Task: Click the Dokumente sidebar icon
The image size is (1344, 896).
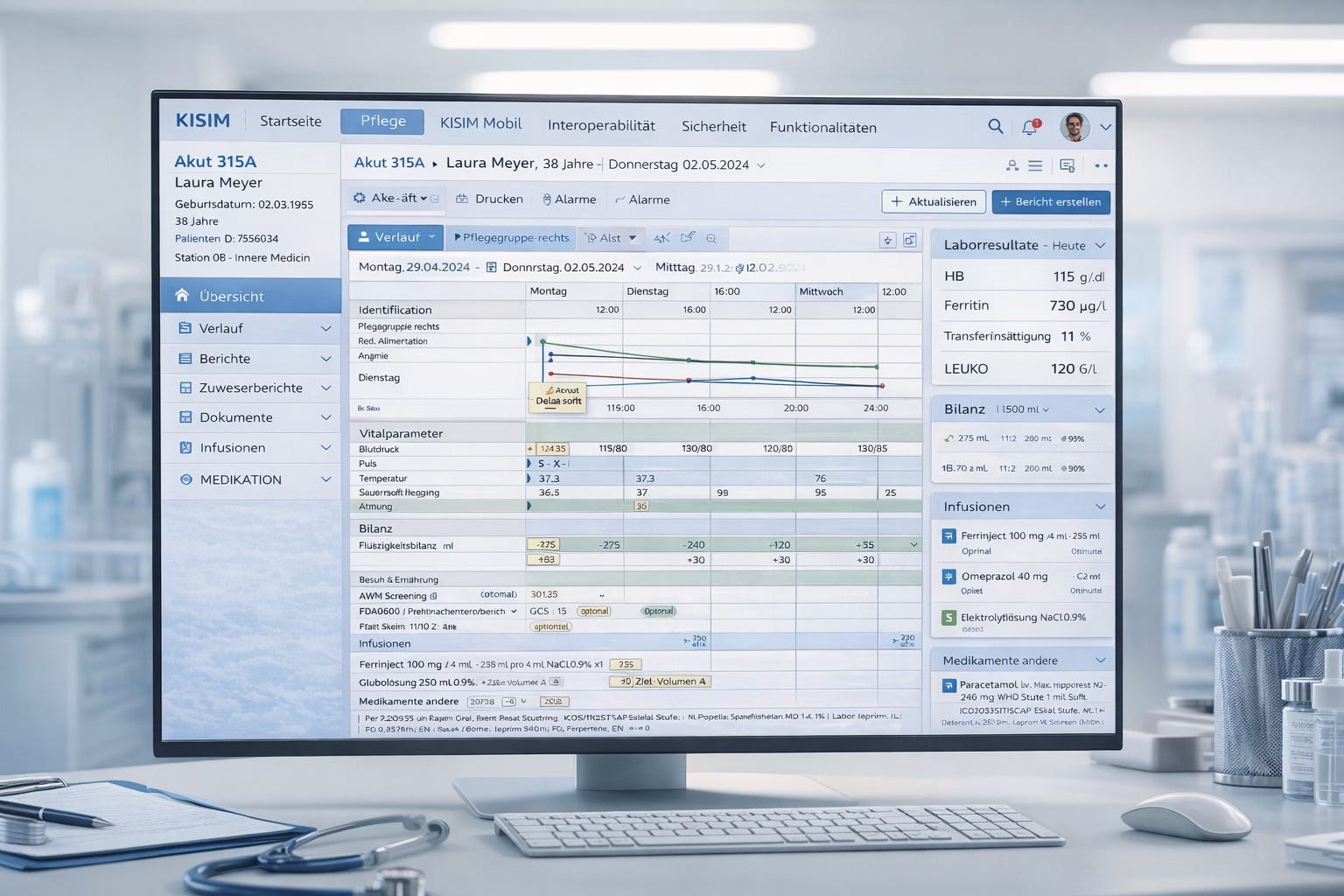Action: pyautogui.click(x=185, y=417)
